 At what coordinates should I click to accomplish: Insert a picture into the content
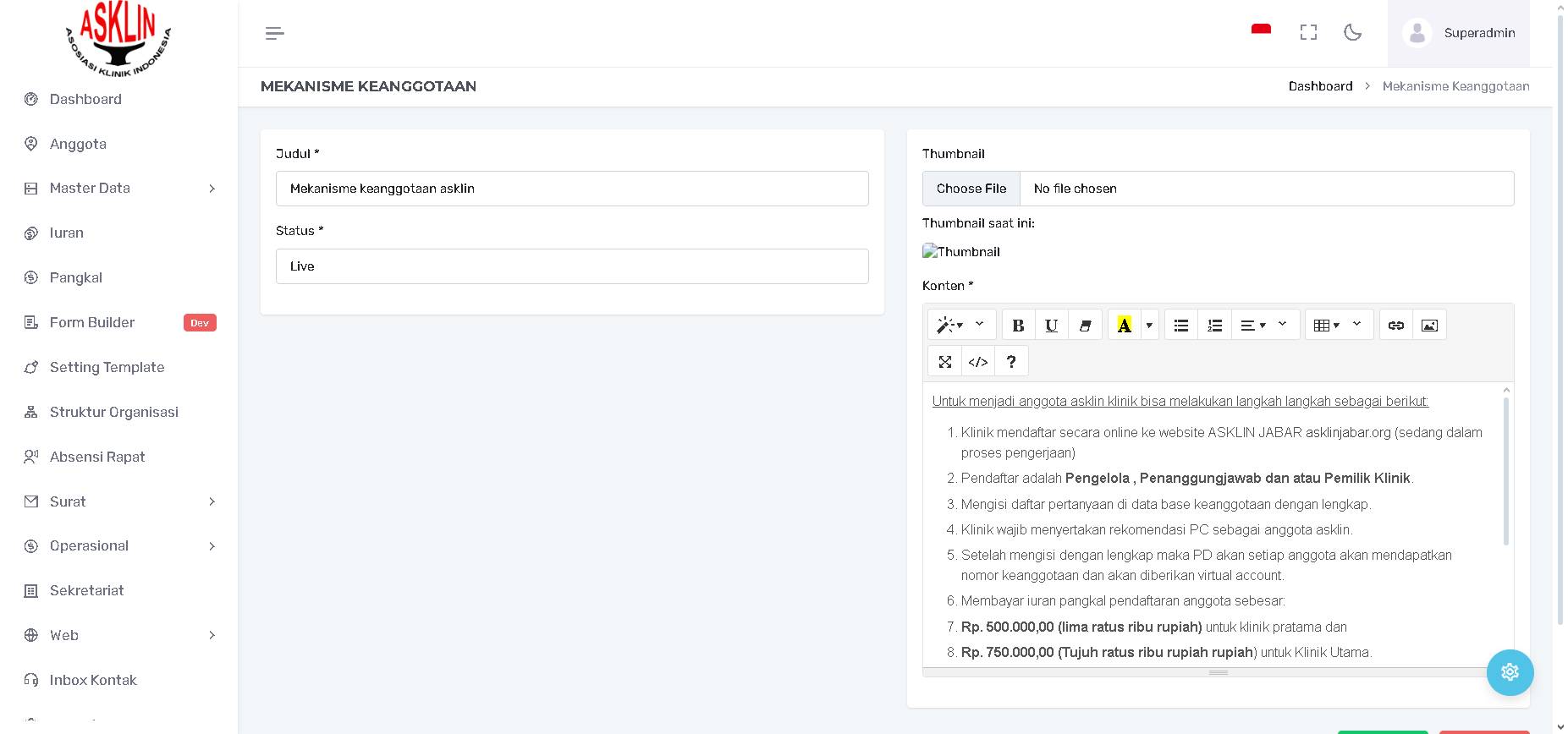click(1429, 326)
